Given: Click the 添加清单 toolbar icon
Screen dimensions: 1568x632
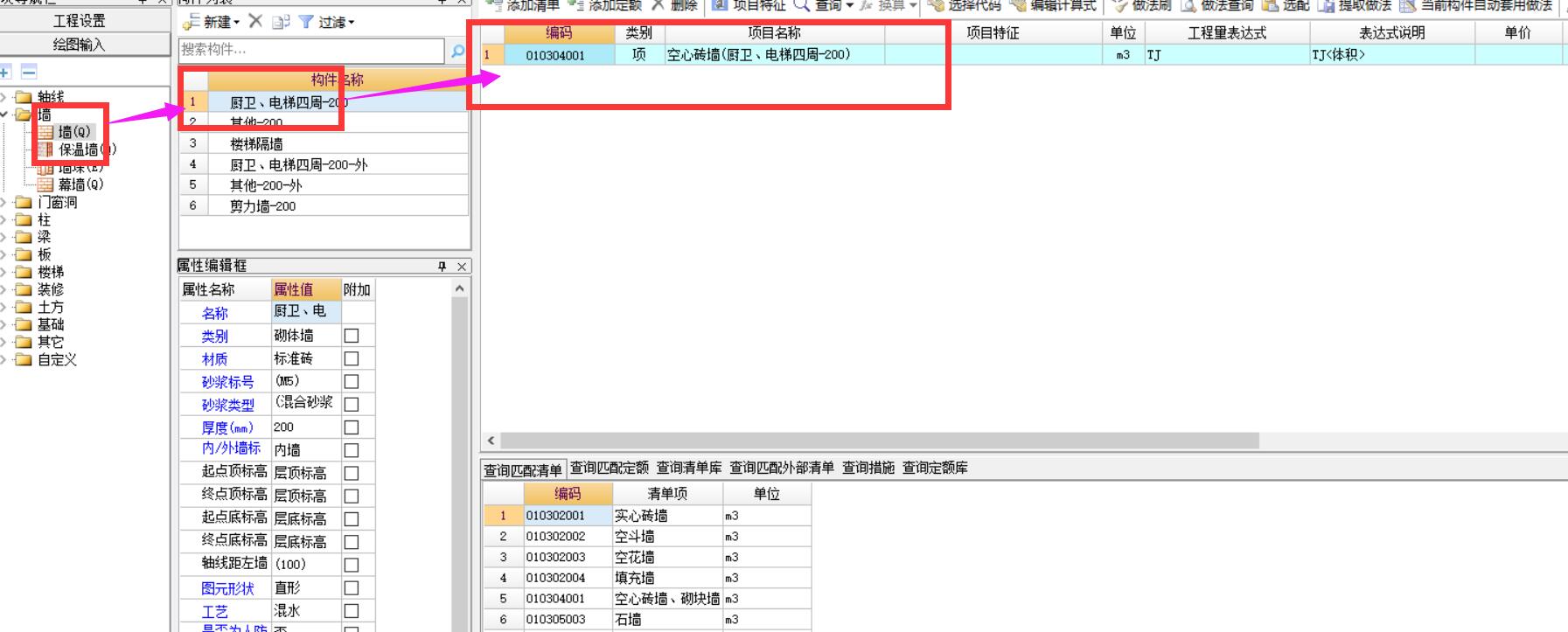Looking at the screenshot, I should 496,5.
